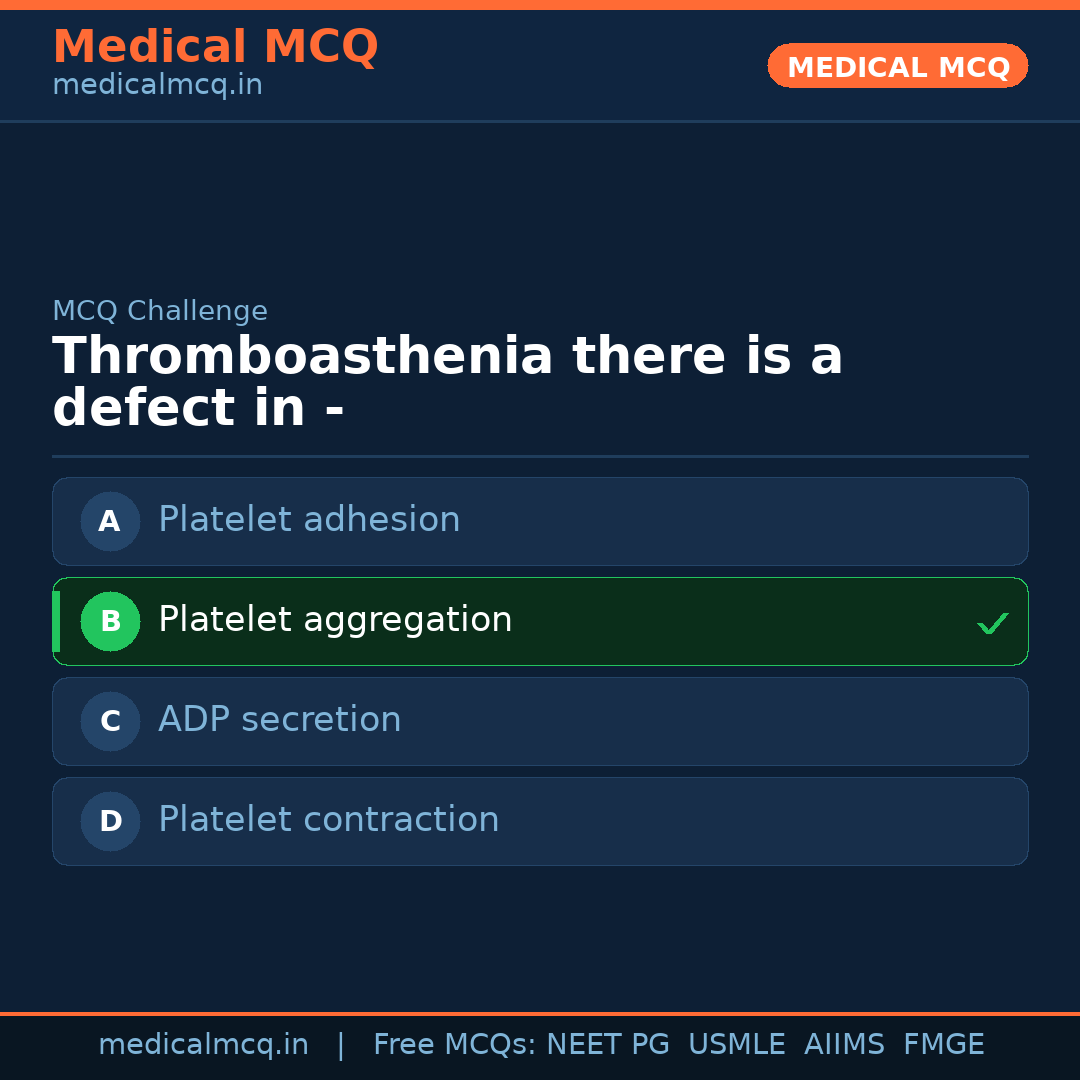Click the circular D option badge

click(110, 821)
